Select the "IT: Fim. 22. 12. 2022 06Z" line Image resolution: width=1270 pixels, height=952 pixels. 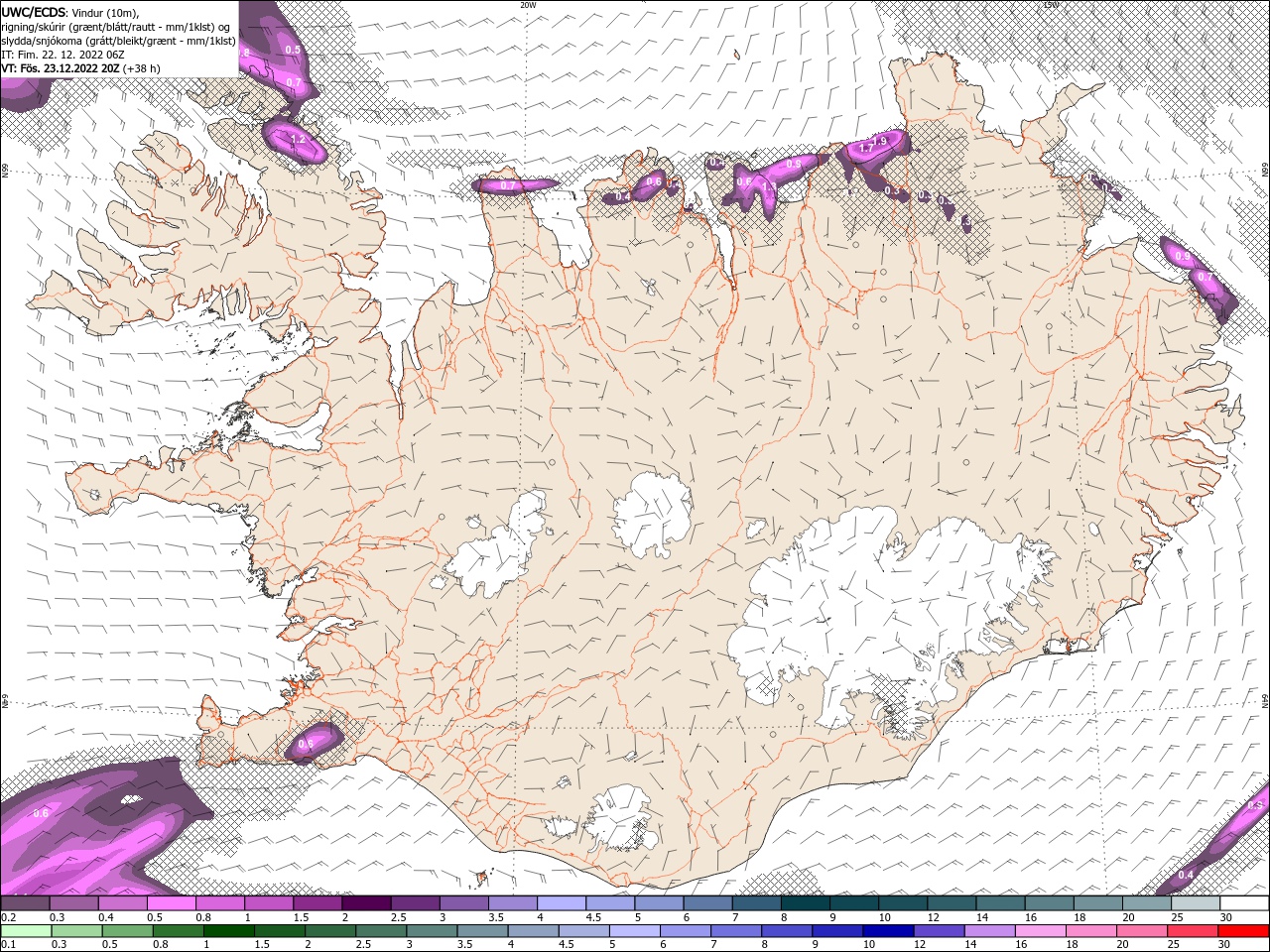pyautogui.click(x=62, y=55)
